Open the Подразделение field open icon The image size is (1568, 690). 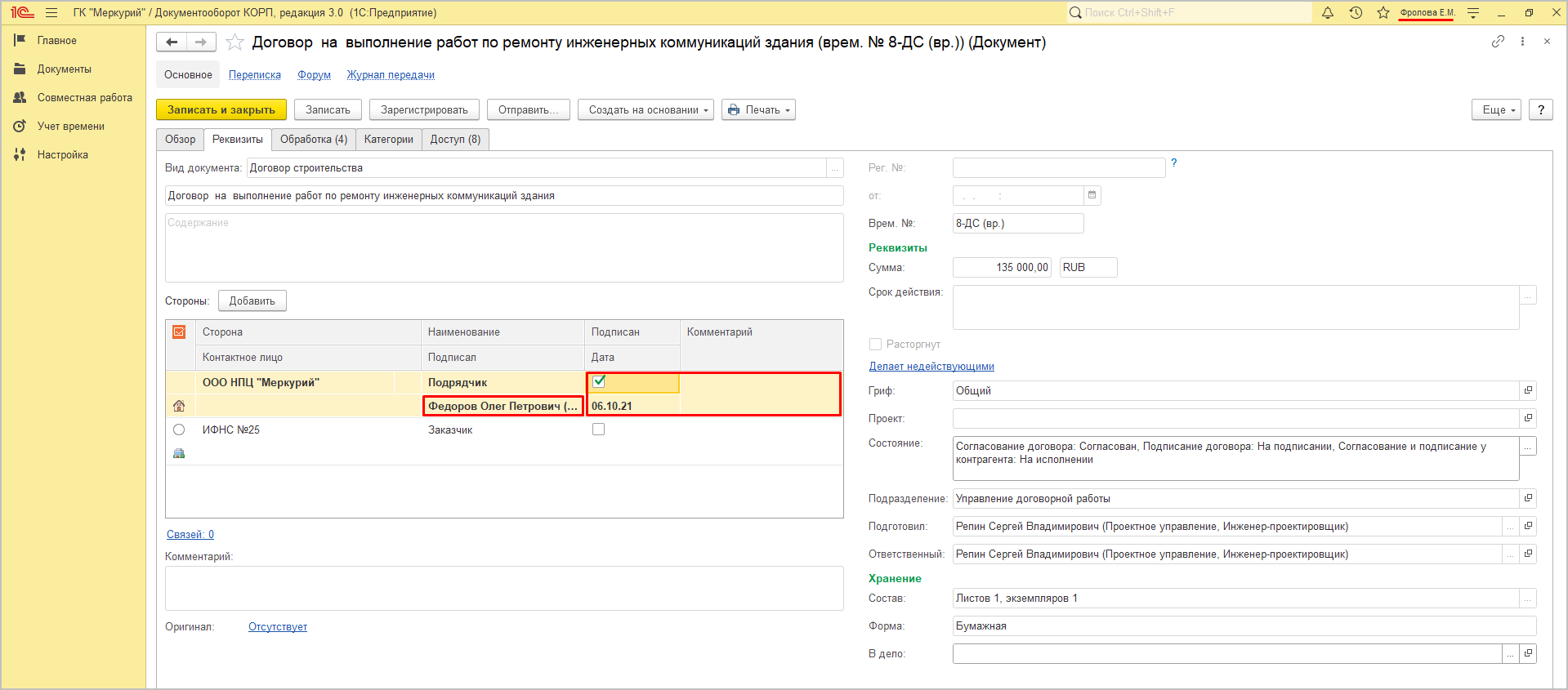[1528, 499]
